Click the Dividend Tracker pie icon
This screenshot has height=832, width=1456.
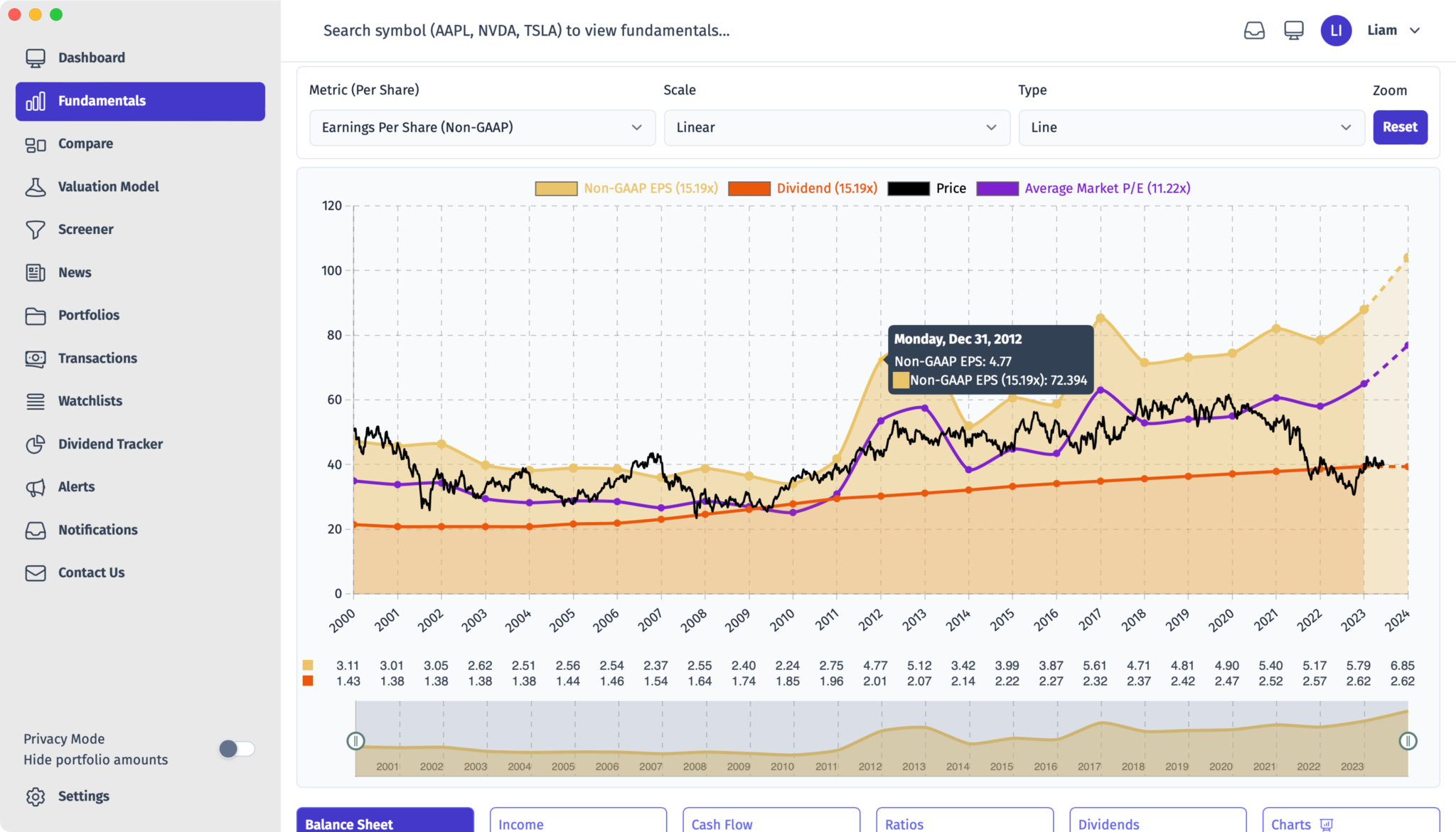(36, 444)
